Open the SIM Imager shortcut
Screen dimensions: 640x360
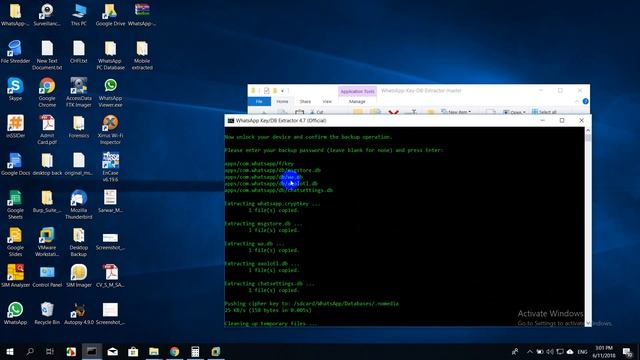[x=78, y=276]
